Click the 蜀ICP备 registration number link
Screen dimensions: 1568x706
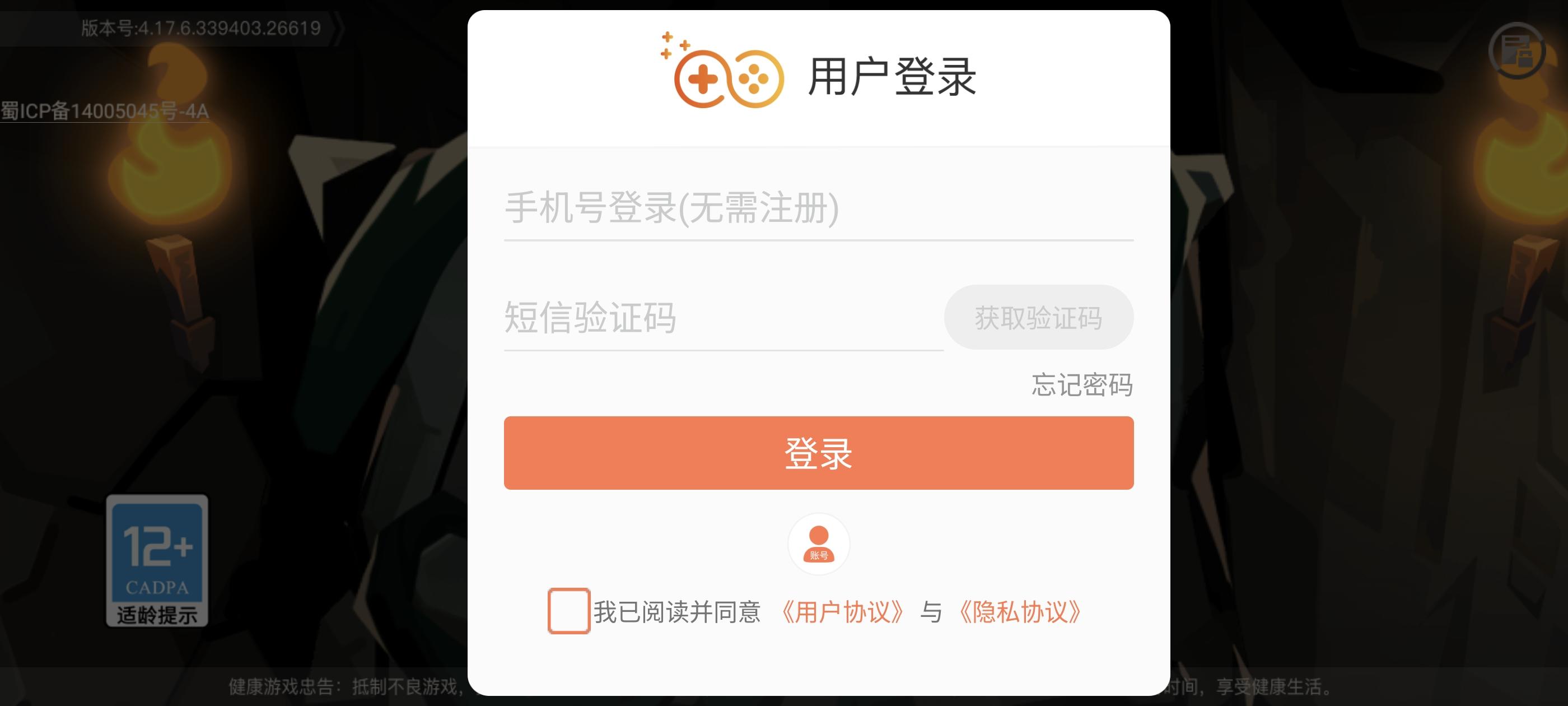(x=105, y=112)
